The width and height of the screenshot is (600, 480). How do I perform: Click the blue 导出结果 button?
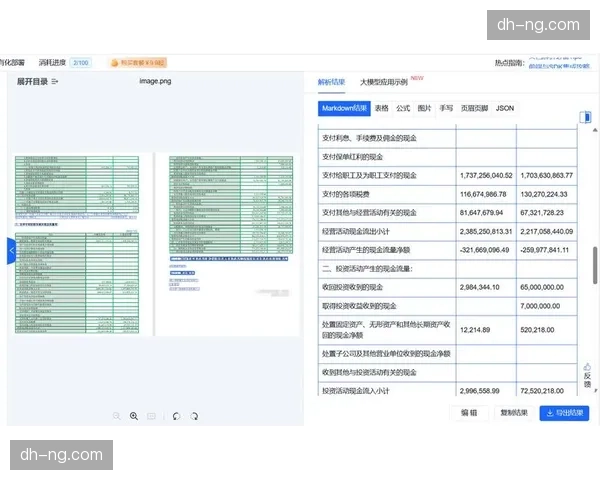[x=564, y=413]
